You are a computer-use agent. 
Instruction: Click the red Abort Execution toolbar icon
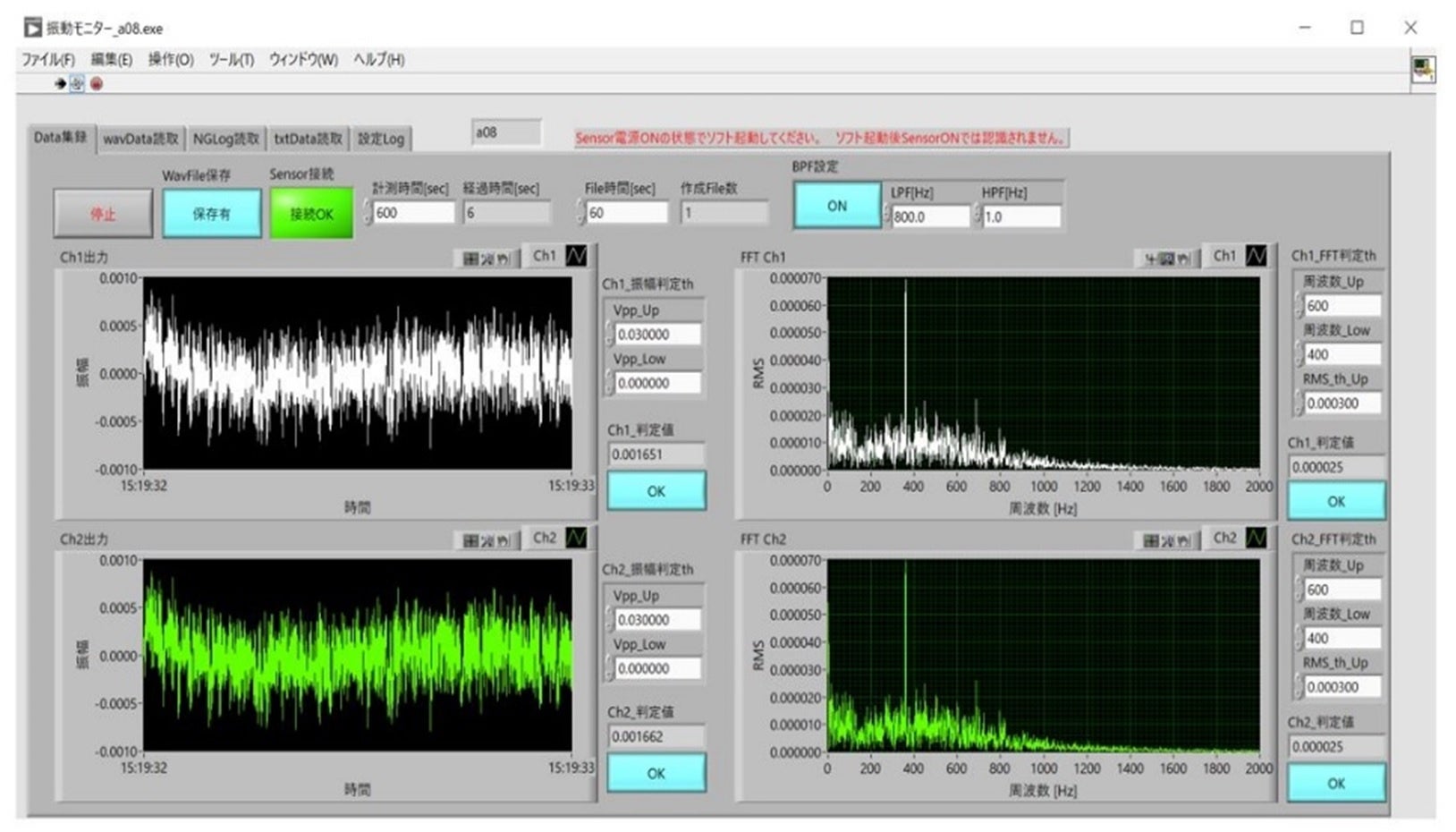pyautogui.click(x=97, y=84)
